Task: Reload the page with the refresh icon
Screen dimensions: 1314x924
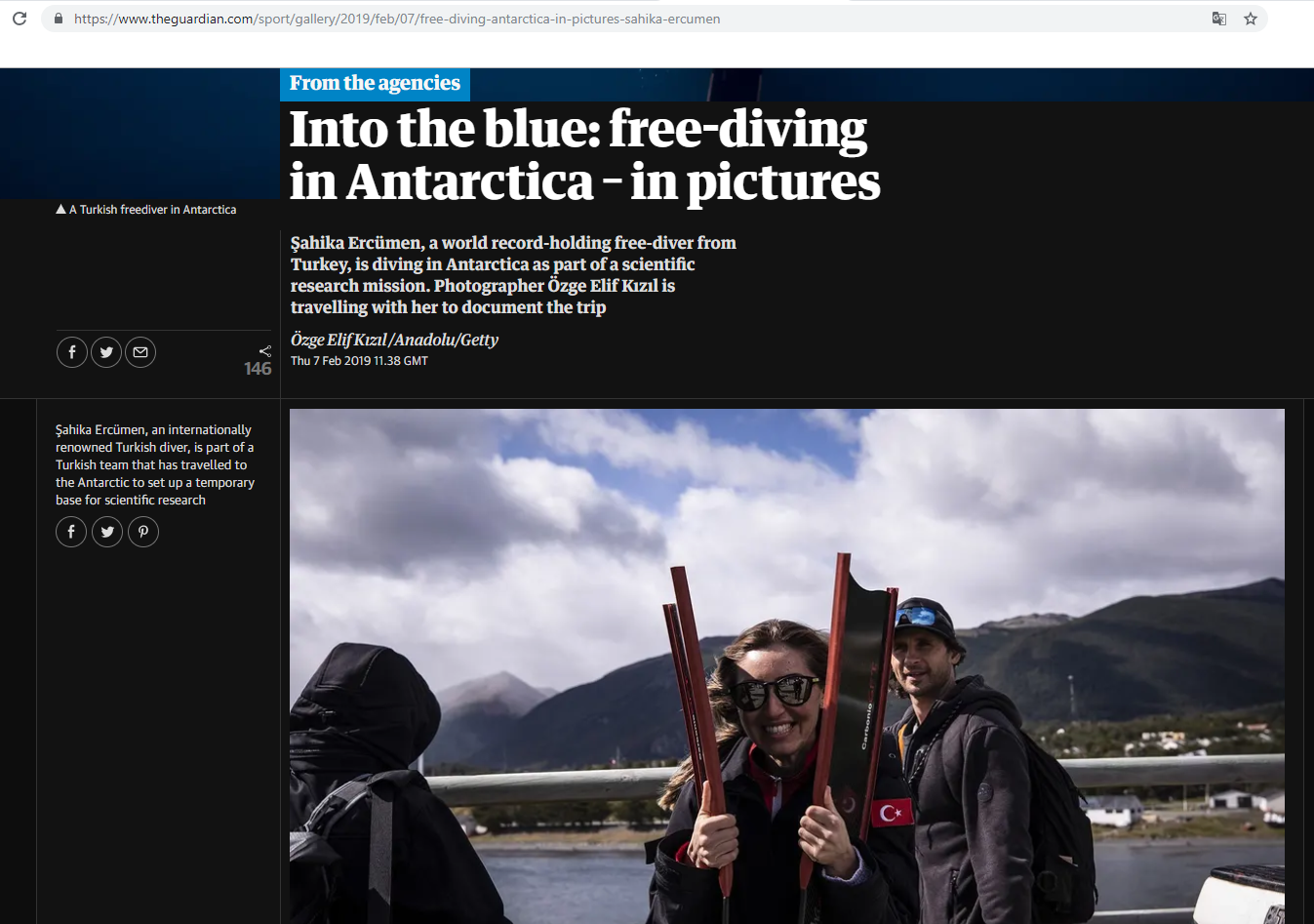Action: [x=19, y=19]
